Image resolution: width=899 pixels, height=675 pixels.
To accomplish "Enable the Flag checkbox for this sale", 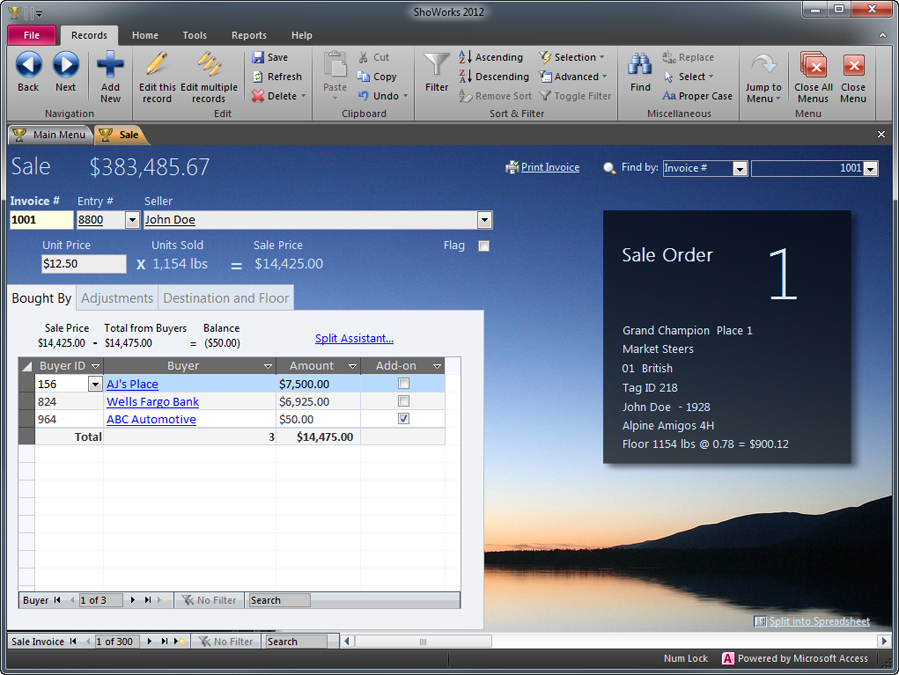I will point(484,245).
